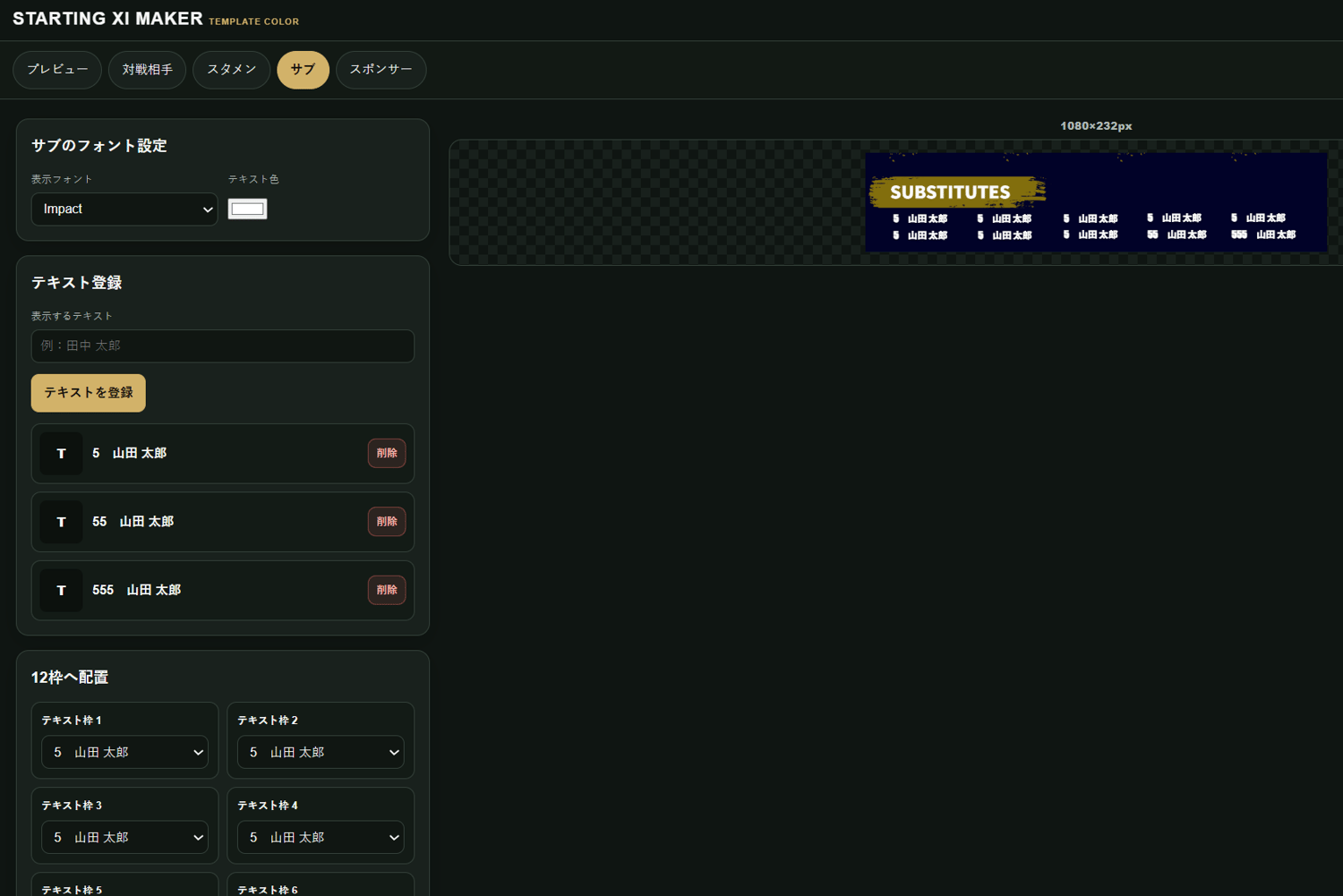1343x896 pixels.
Task: Click the '555 山田太郎' entry in preview
Action: (1263, 235)
